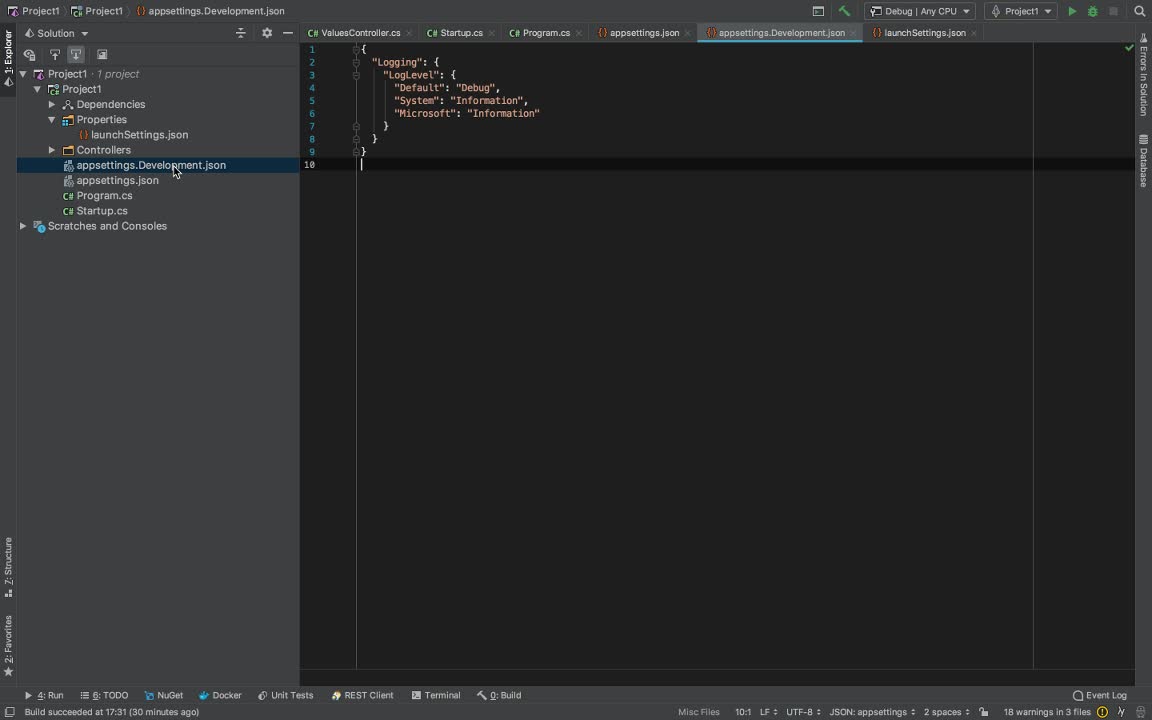Open the Debug | Any CPU configuration dropdown
The height and width of the screenshot is (720, 1152).
tap(920, 11)
